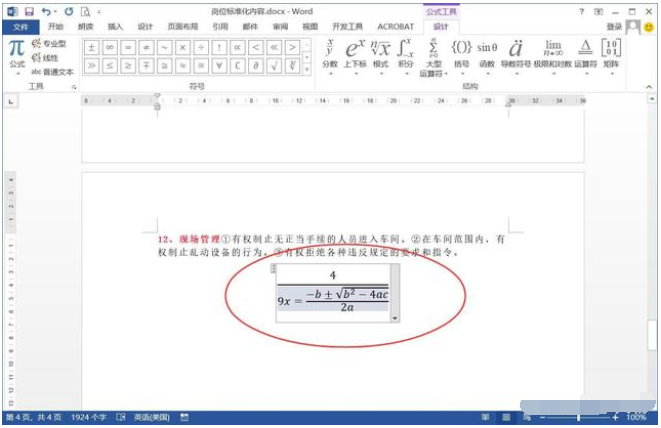Expand the 工具 group dialog launcher

(x=74, y=88)
